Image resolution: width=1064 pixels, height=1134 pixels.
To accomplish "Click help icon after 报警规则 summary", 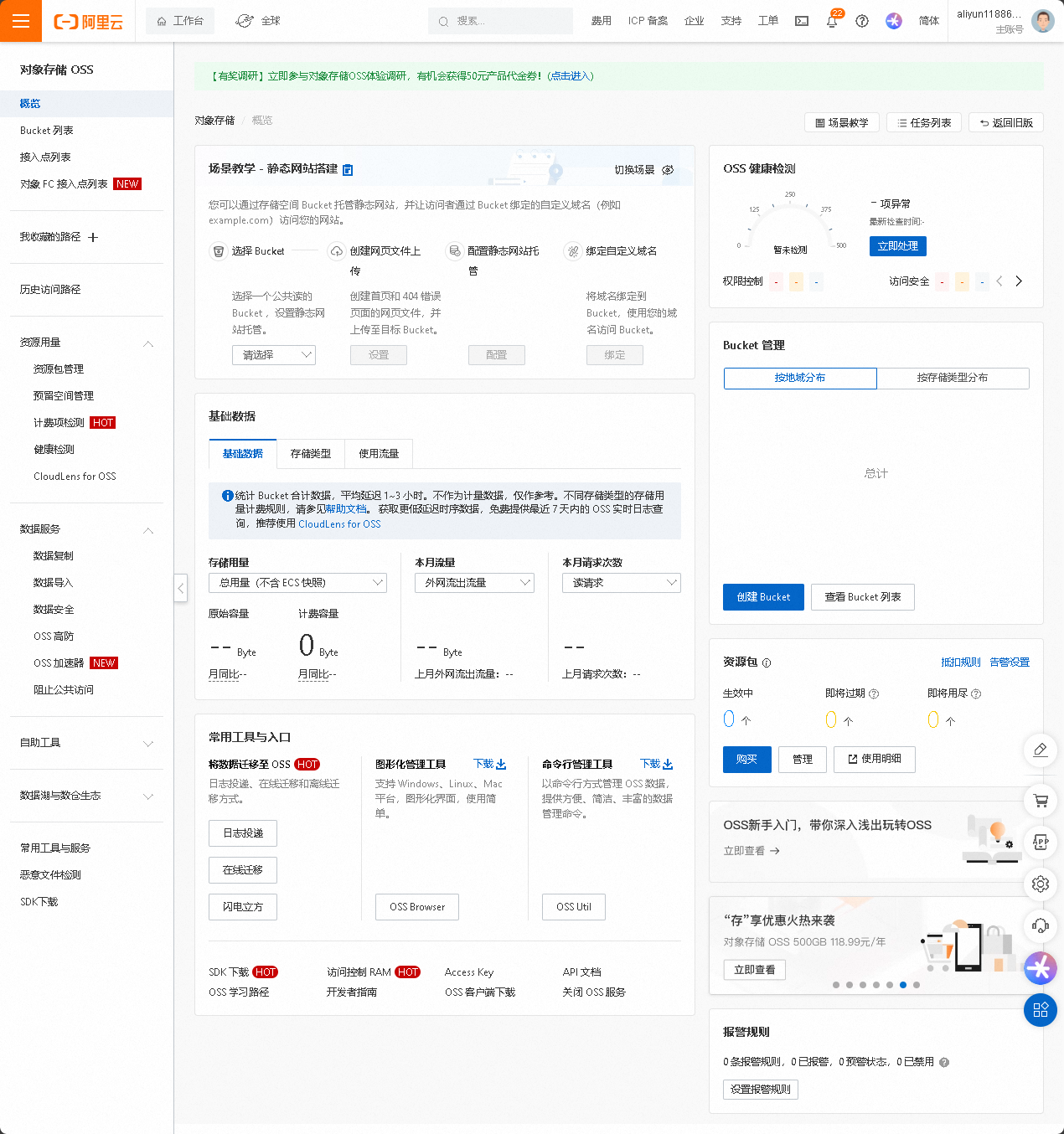I will click(x=944, y=1062).
